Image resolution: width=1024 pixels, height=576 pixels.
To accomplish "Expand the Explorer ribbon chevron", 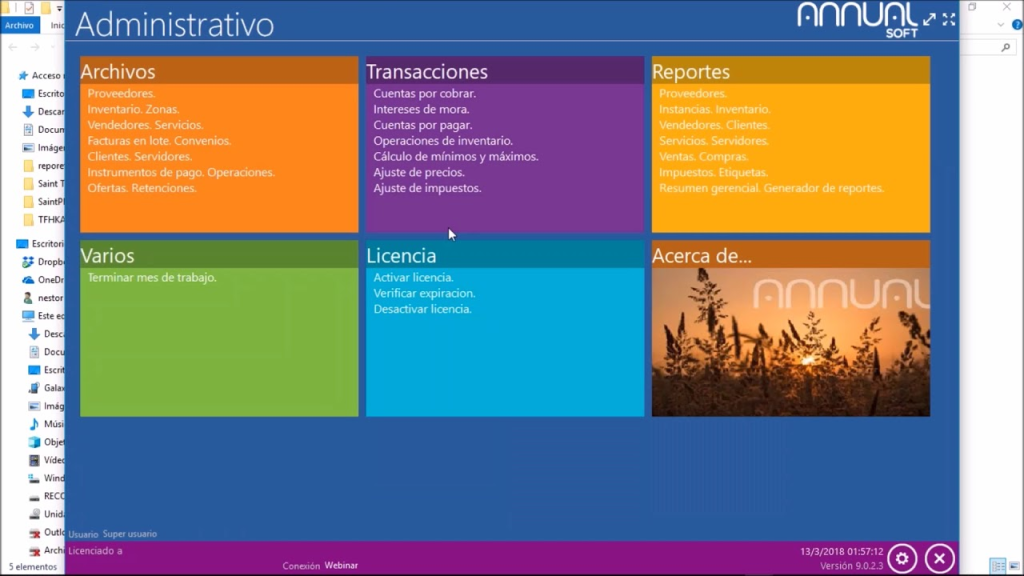I will 998,25.
